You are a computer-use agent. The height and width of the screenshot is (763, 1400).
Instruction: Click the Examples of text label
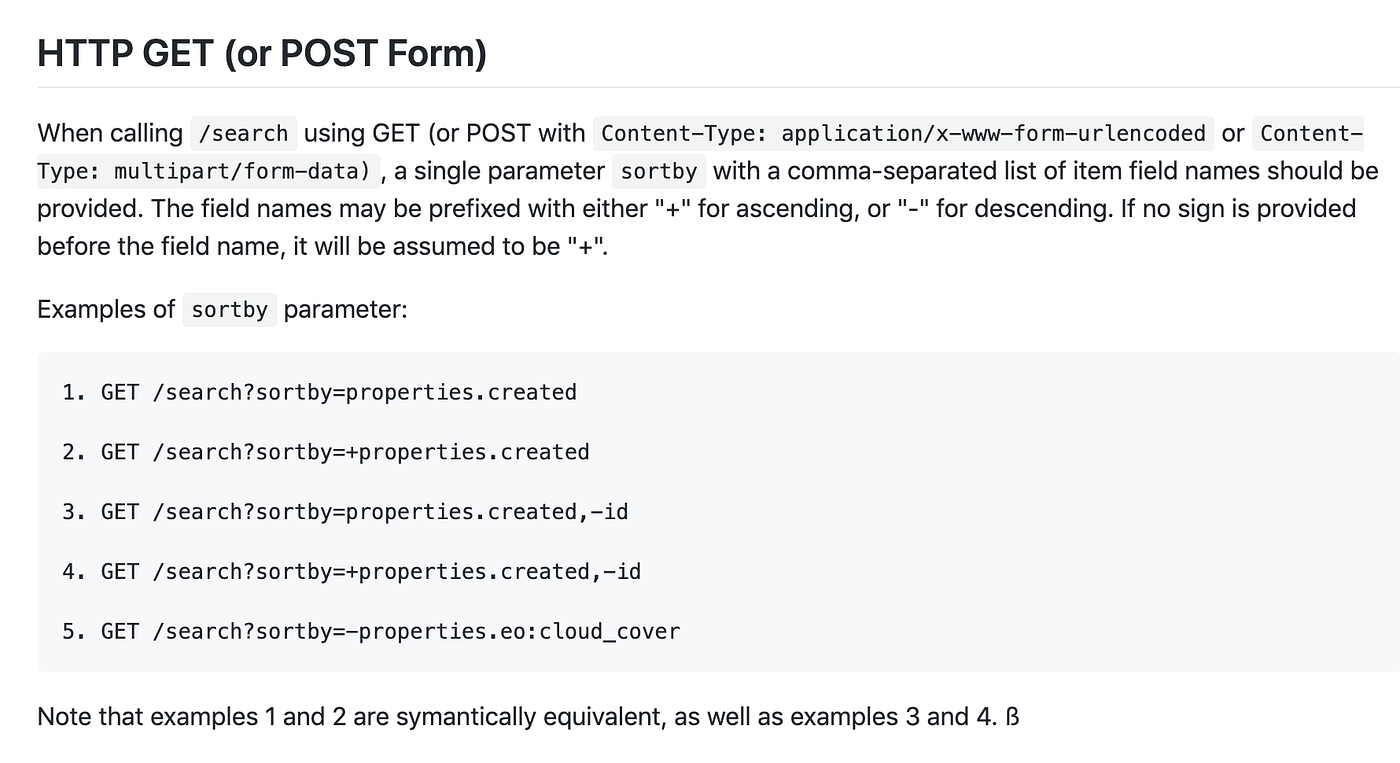tap(106, 309)
